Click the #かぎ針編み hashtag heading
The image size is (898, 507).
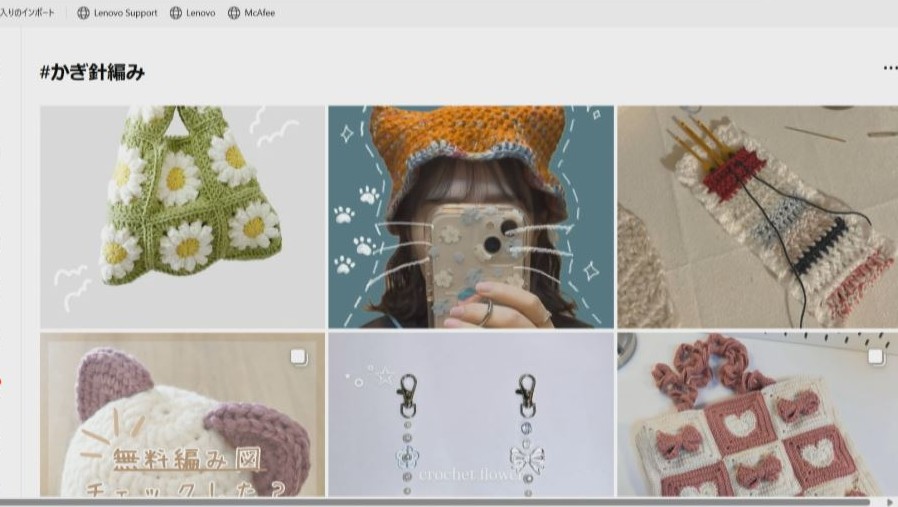pos(92,72)
